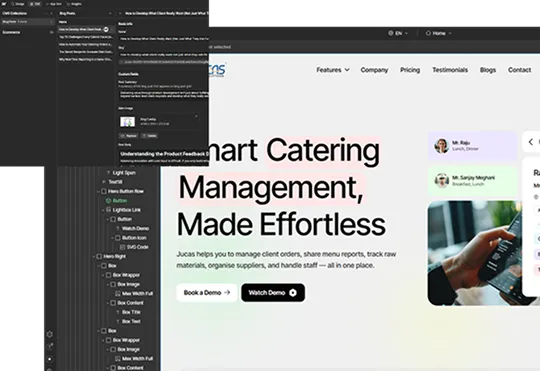Expand the Text18 element arrow
Image resolution: width=540 pixels, height=371 pixels.
point(104,182)
